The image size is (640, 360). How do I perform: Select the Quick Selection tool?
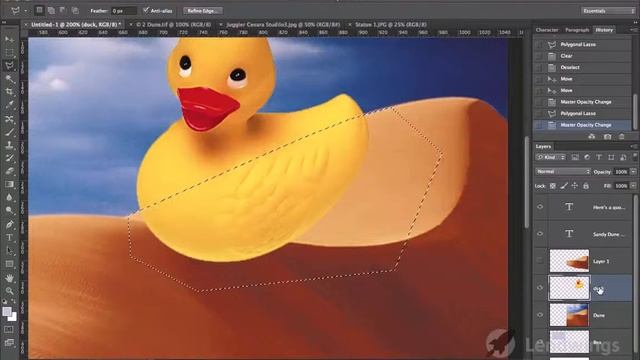(9, 79)
